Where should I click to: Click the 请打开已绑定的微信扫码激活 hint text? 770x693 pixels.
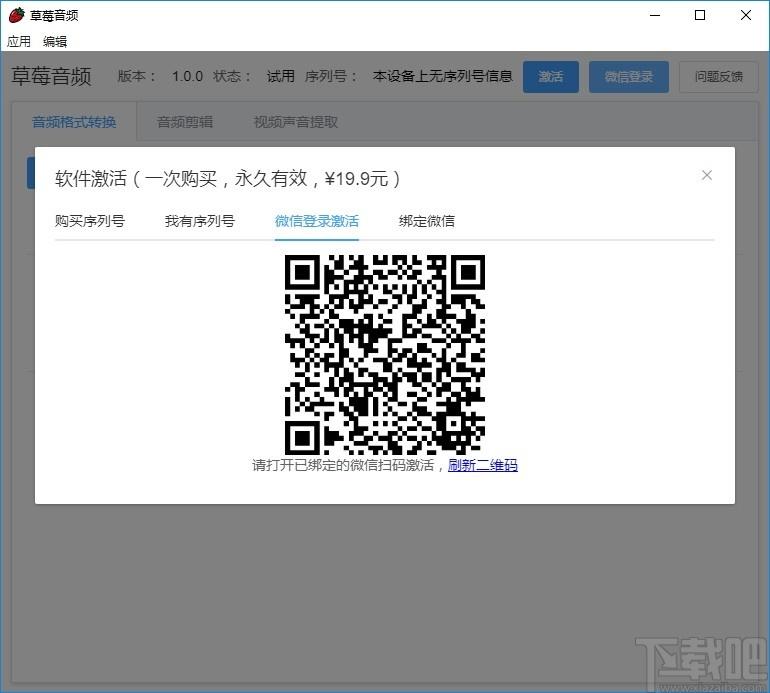point(343,465)
